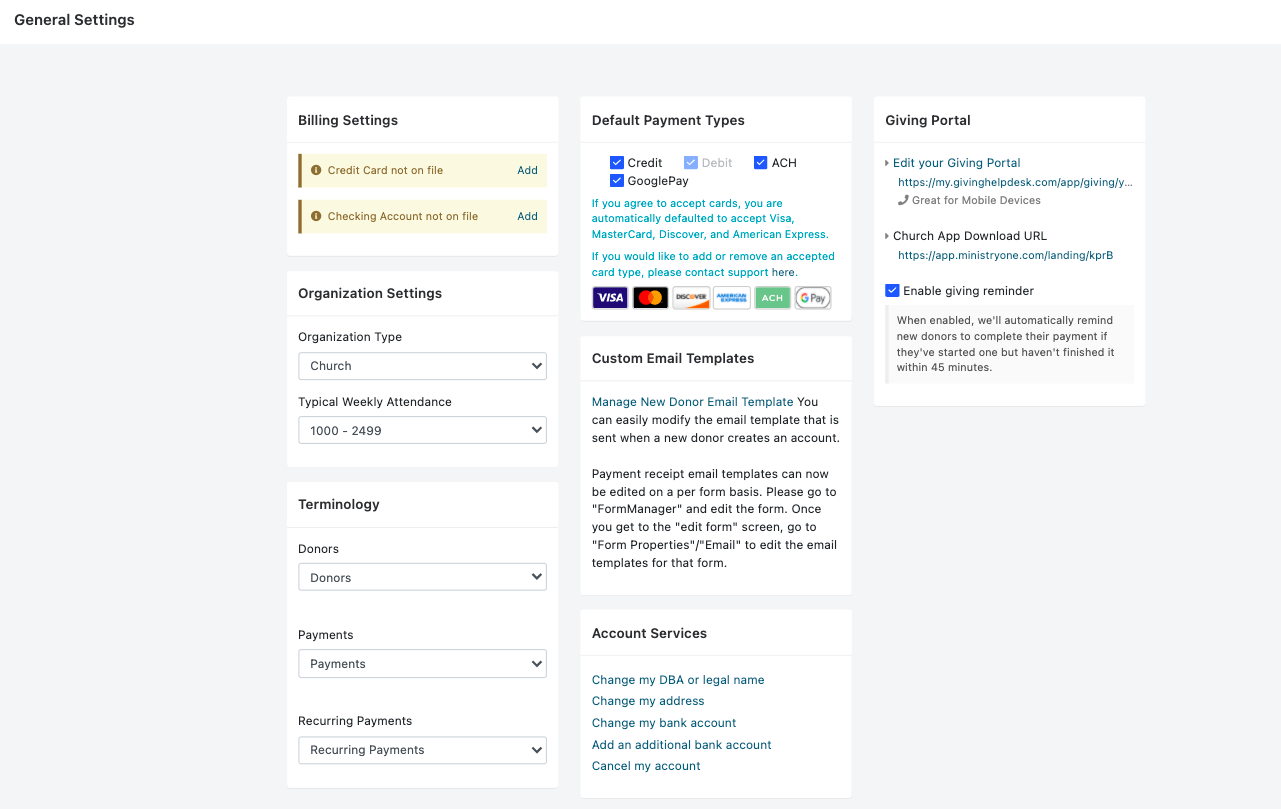Click the General Settings page title
This screenshot has width=1281, height=809.
click(74, 20)
